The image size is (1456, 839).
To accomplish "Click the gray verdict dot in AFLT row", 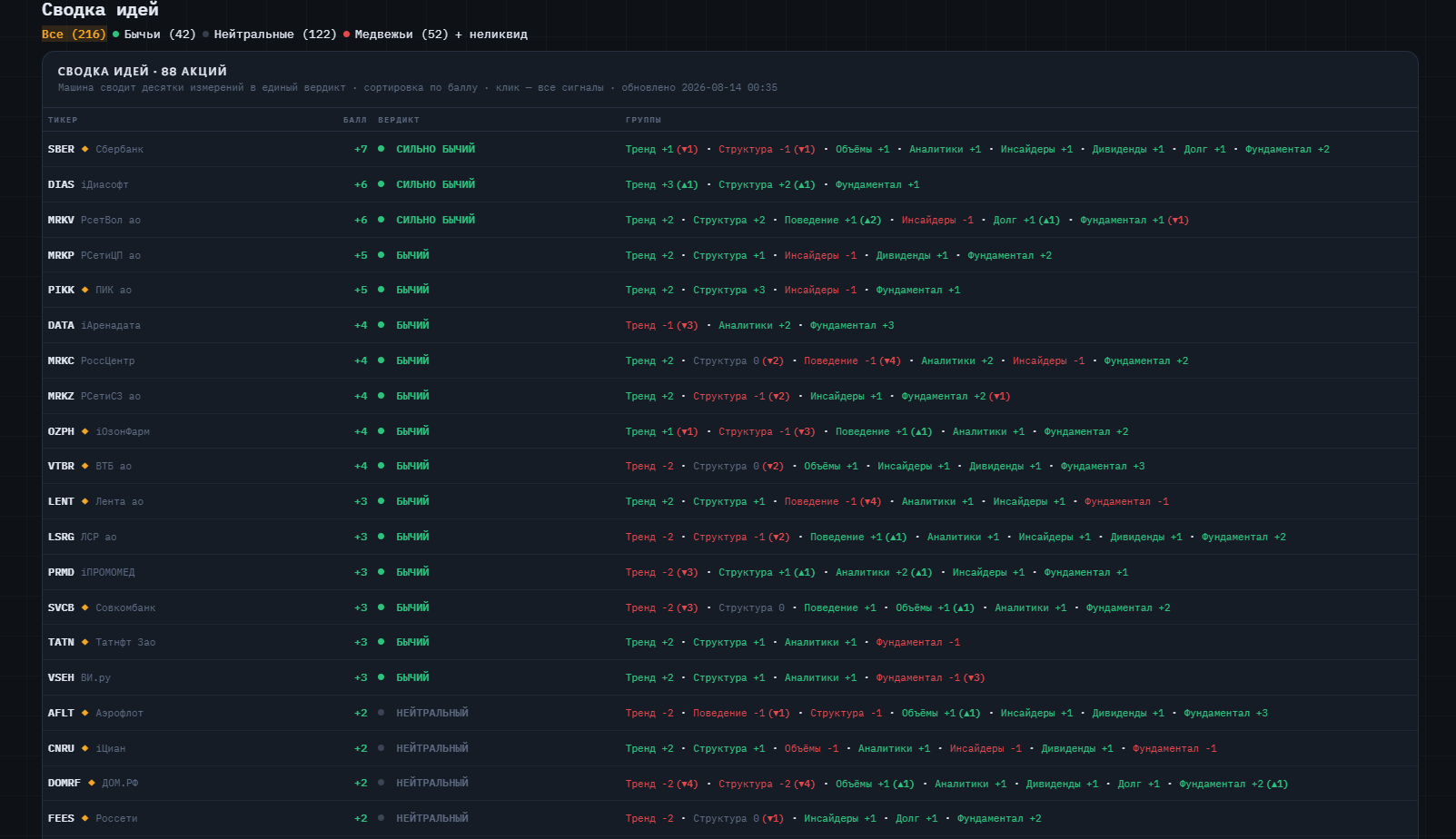I will pyautogui.click(x=381, y=713).
